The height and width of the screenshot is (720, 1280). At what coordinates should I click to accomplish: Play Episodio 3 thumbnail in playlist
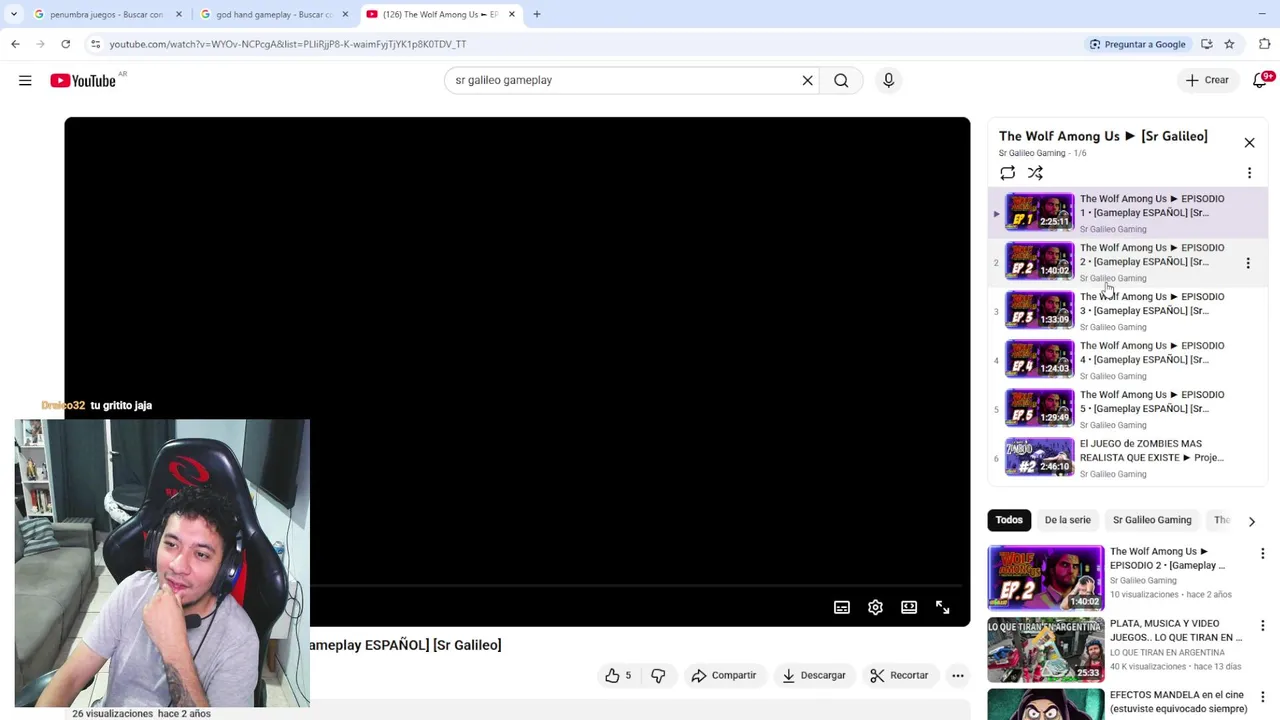point(1040,310)
